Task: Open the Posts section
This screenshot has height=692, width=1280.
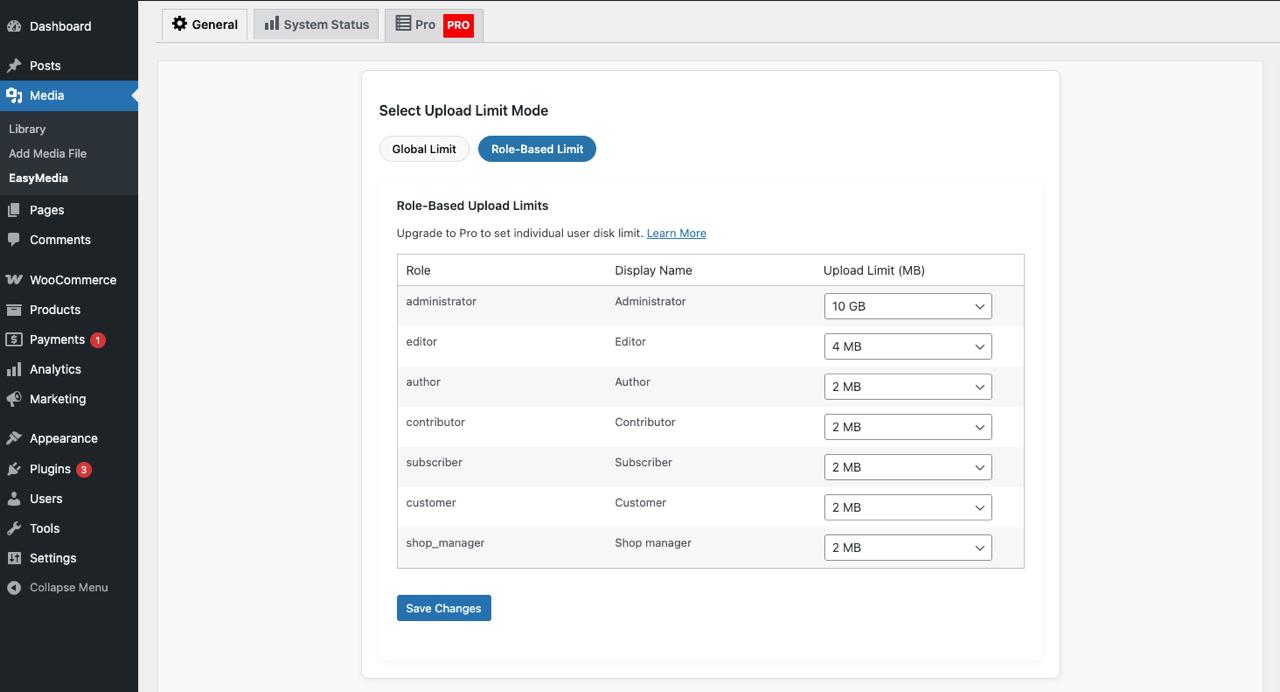Action: pyautogui.click(x=44, y=65)
